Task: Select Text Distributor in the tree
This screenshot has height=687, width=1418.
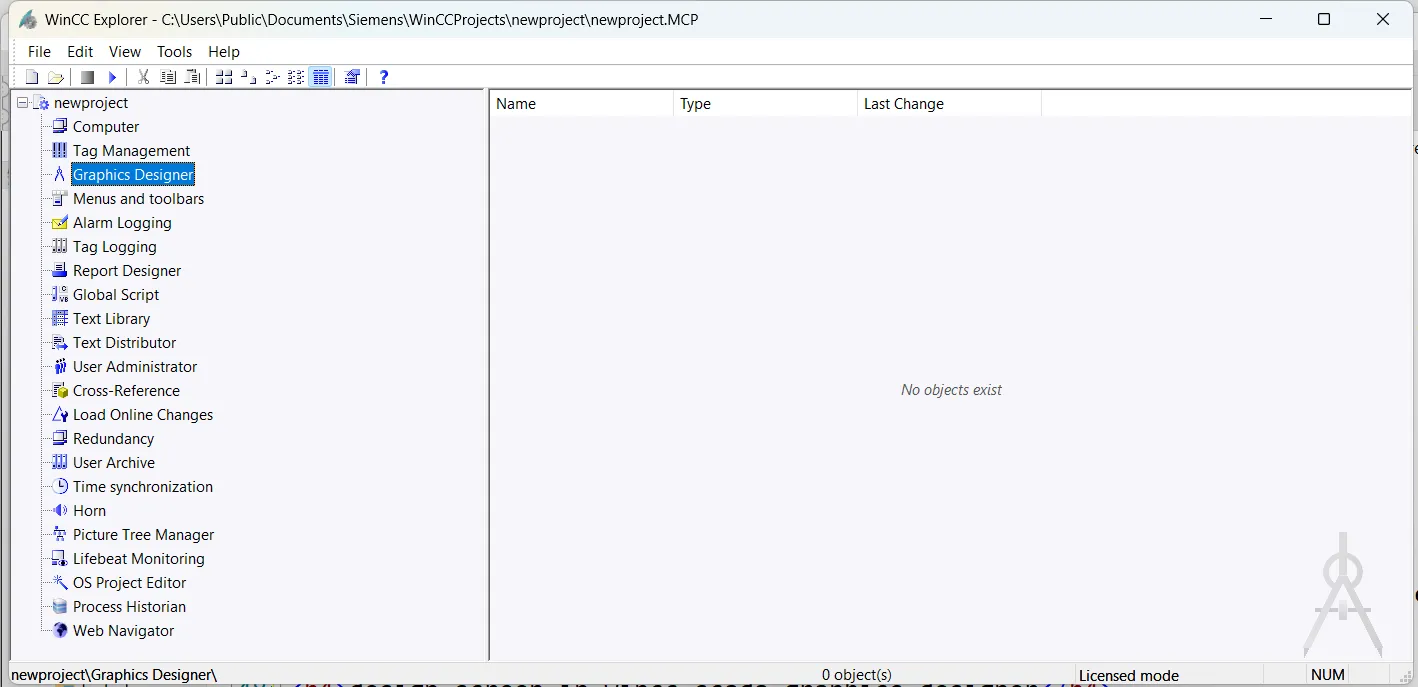Action: pyautogui.click(x=124, y=342)
